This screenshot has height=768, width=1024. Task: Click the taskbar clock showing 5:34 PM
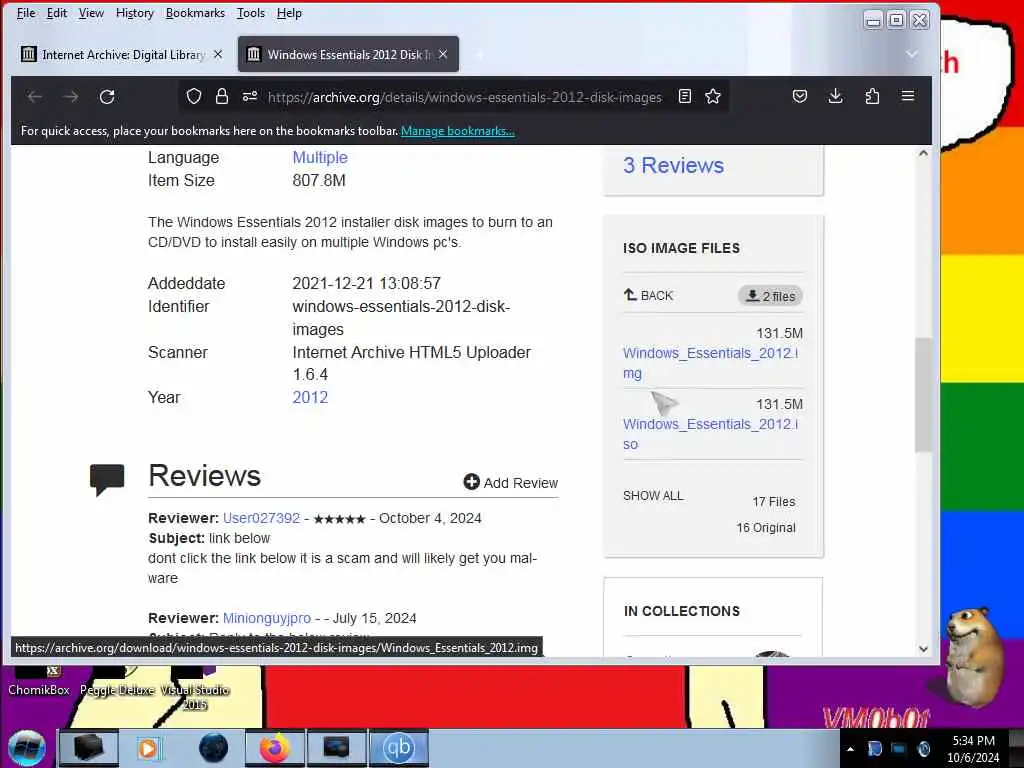coord(973,749)
